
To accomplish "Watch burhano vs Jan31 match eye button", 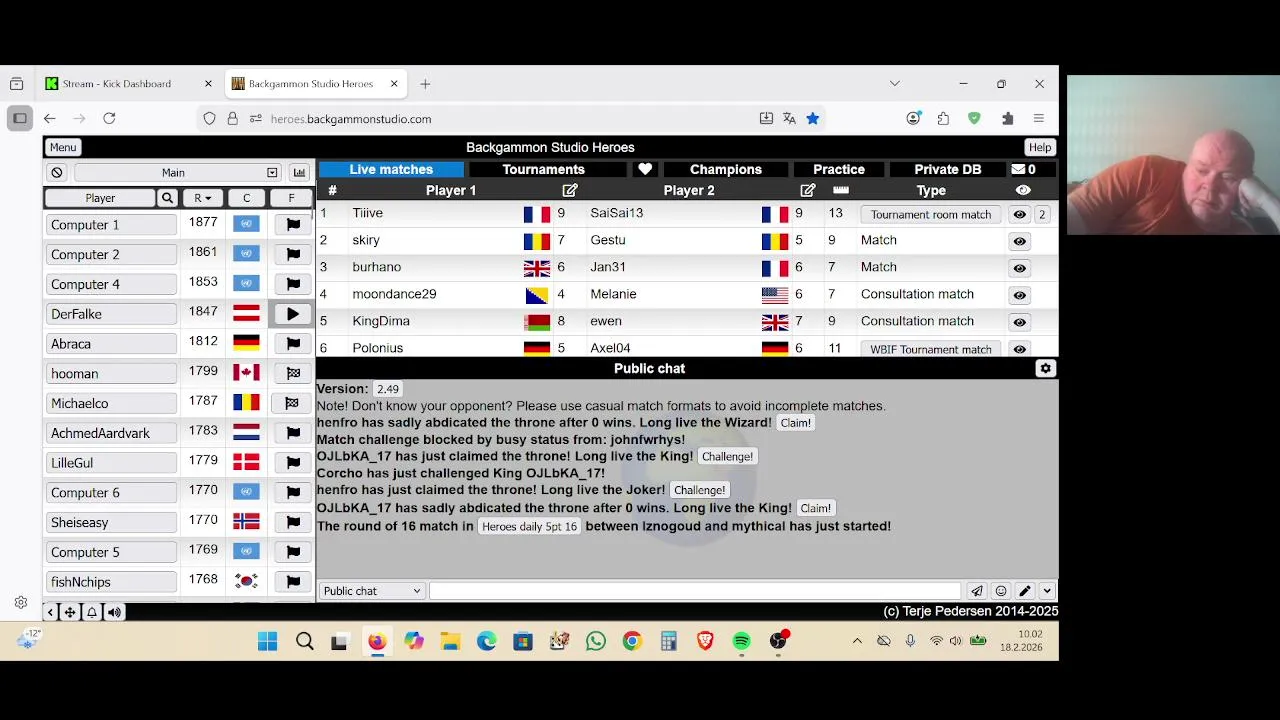I will pos(1019,268).
